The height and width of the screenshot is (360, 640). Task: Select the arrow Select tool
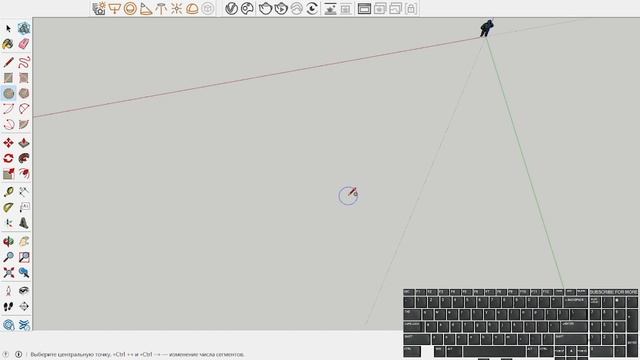tap(9, 29)
